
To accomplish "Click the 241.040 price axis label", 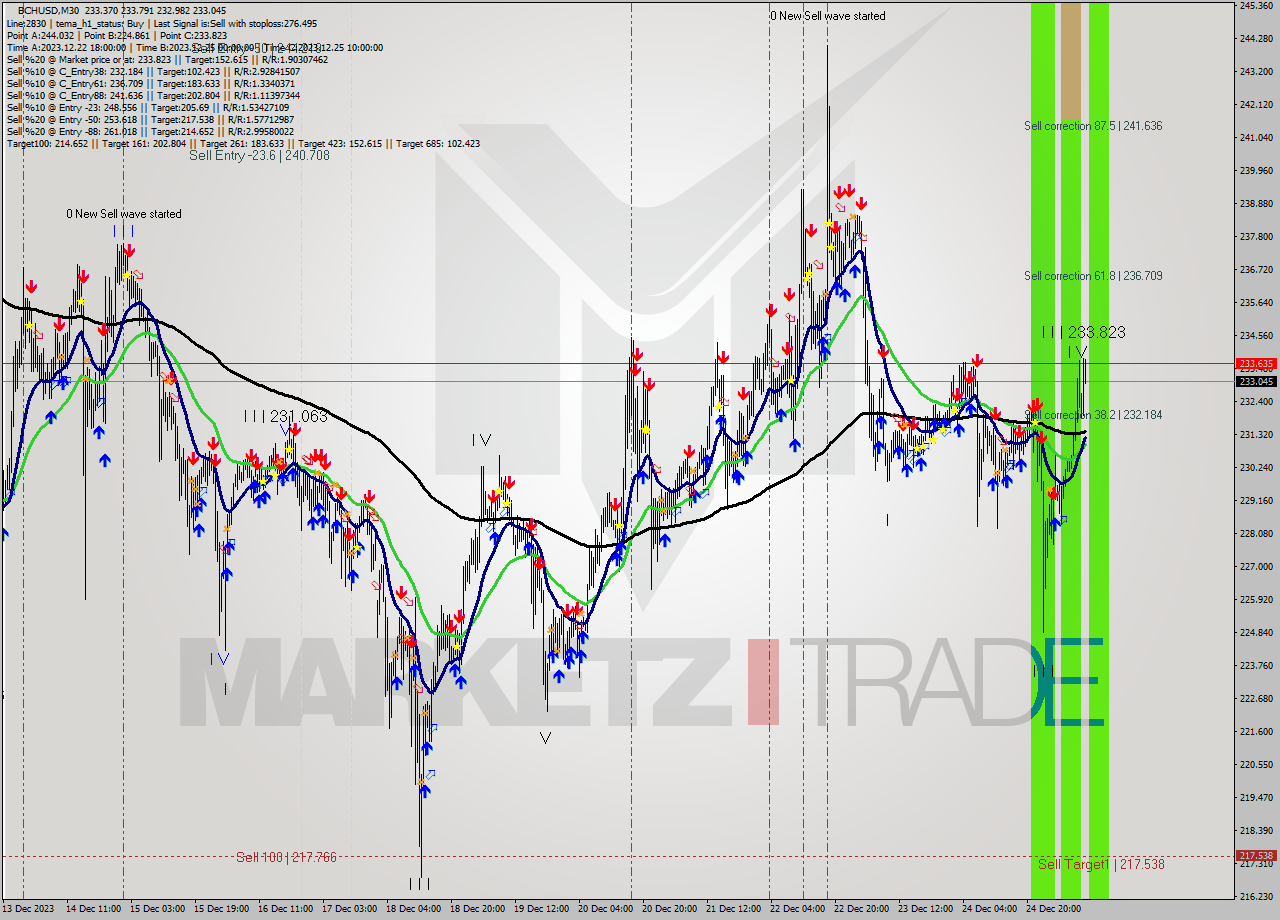I will tap(1257, 138).
